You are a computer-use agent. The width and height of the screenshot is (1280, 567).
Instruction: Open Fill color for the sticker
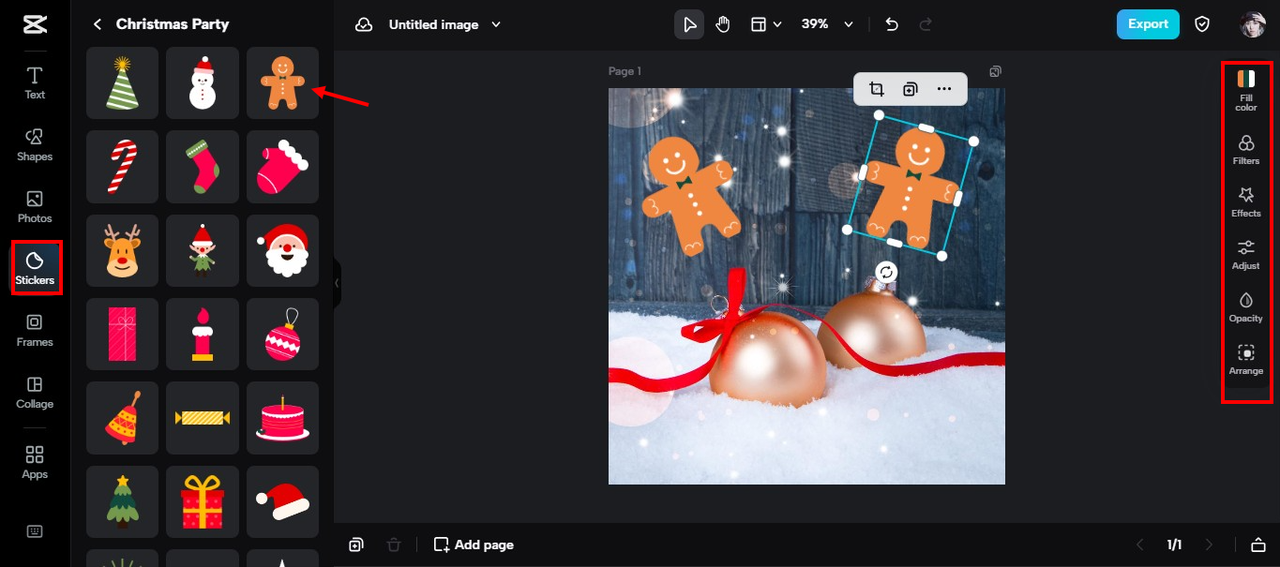pos(1246,89)
